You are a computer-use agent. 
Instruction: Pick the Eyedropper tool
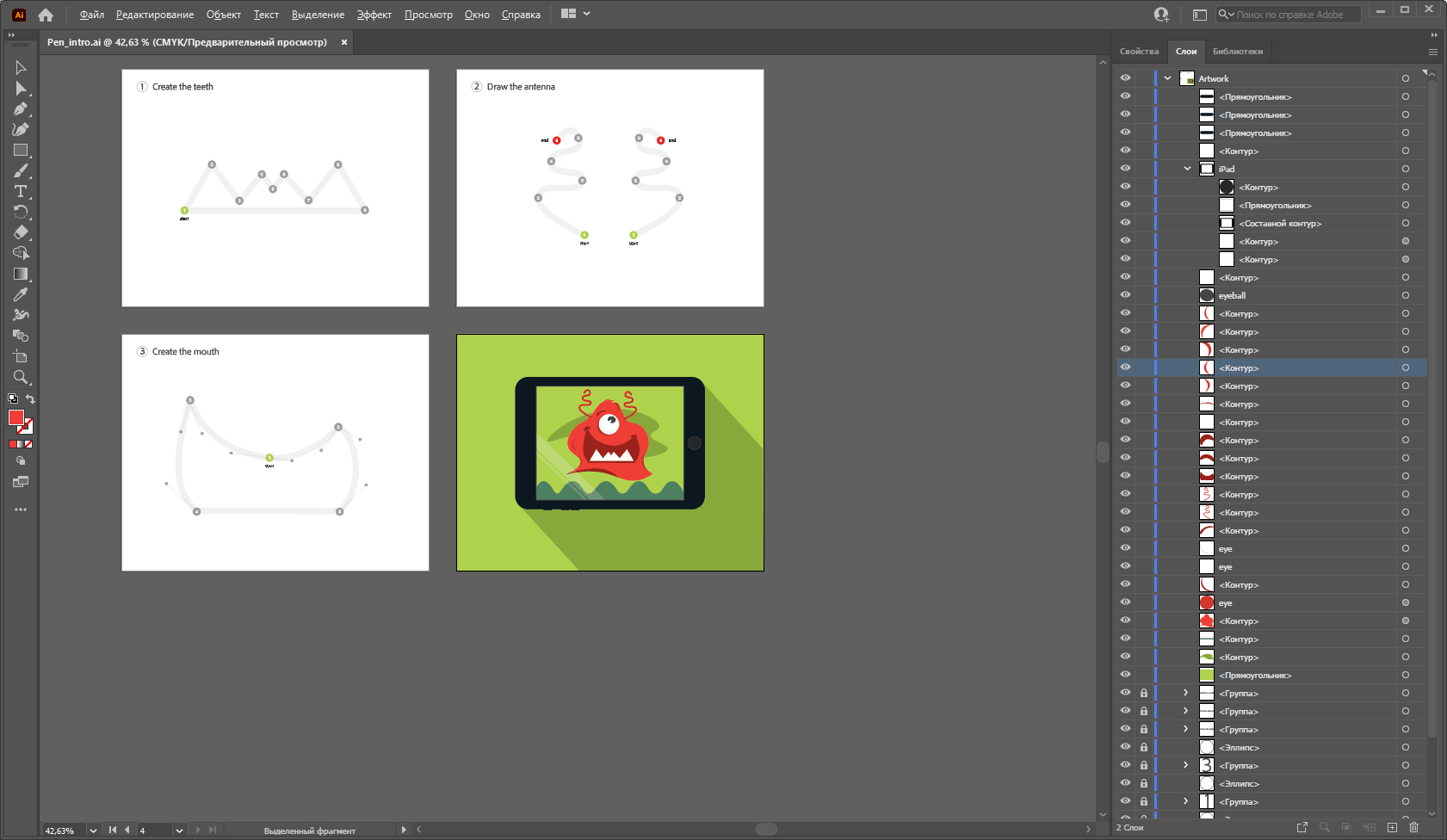[x=21, y=294]
